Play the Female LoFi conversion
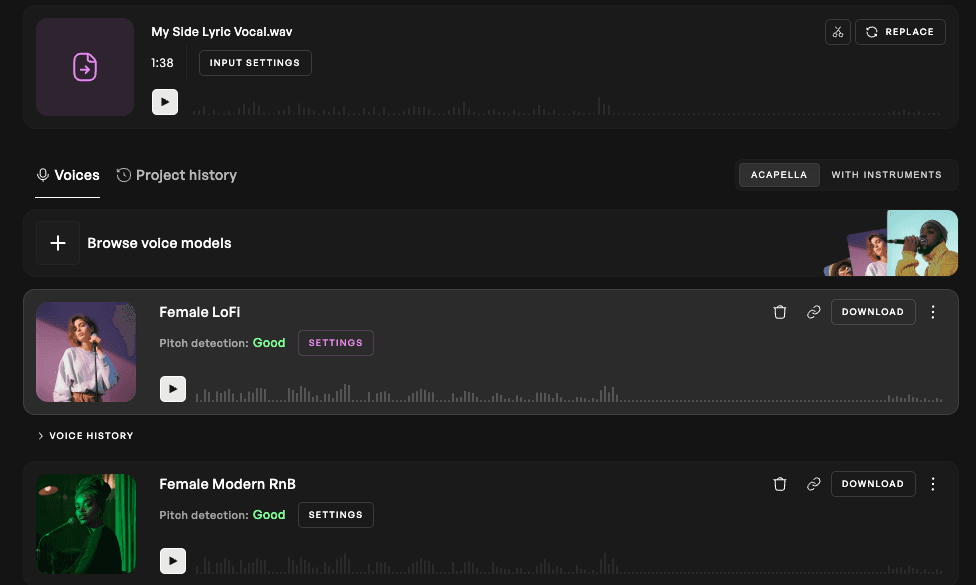 (x=173, y=389)
